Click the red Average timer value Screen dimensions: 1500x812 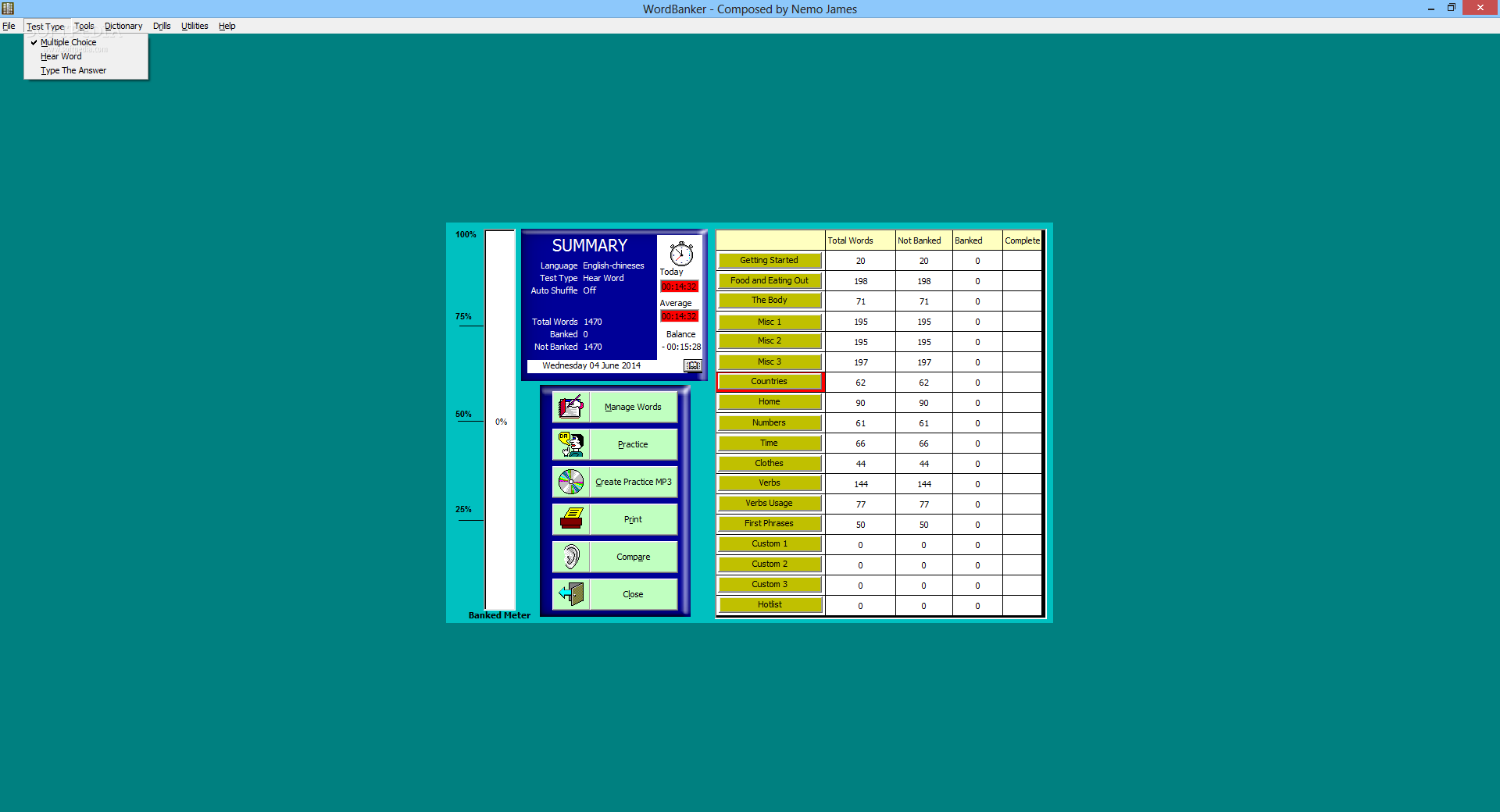[680, 316]
